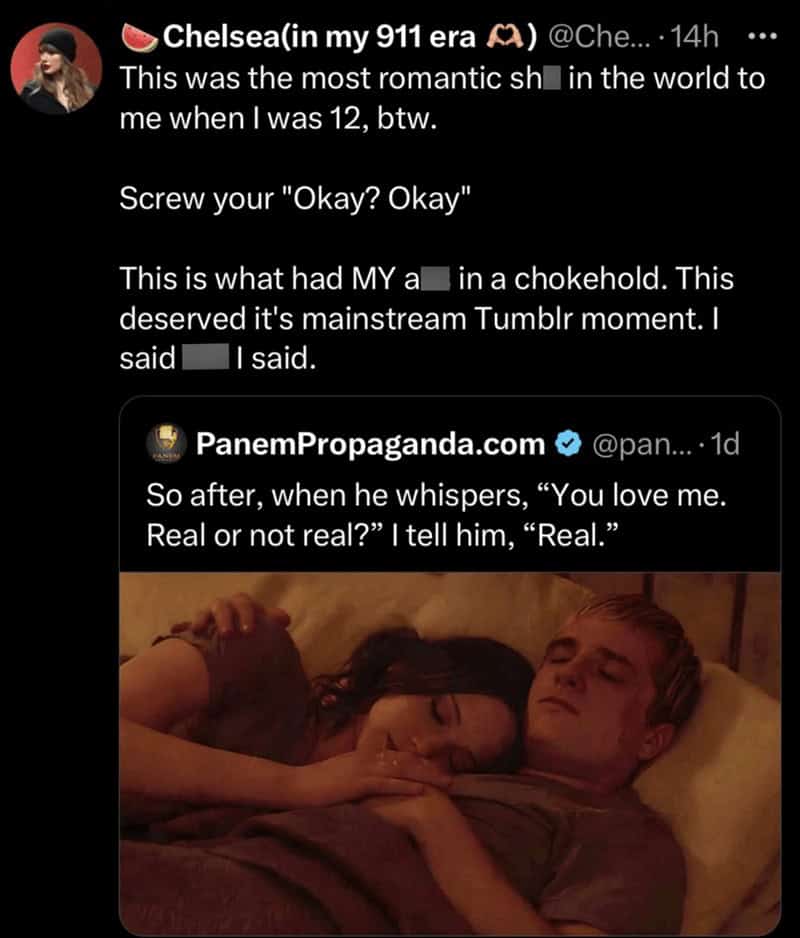Click the censored black box after "said"
Viewport: 800px width, 938px height.
[x=205, y=358]
